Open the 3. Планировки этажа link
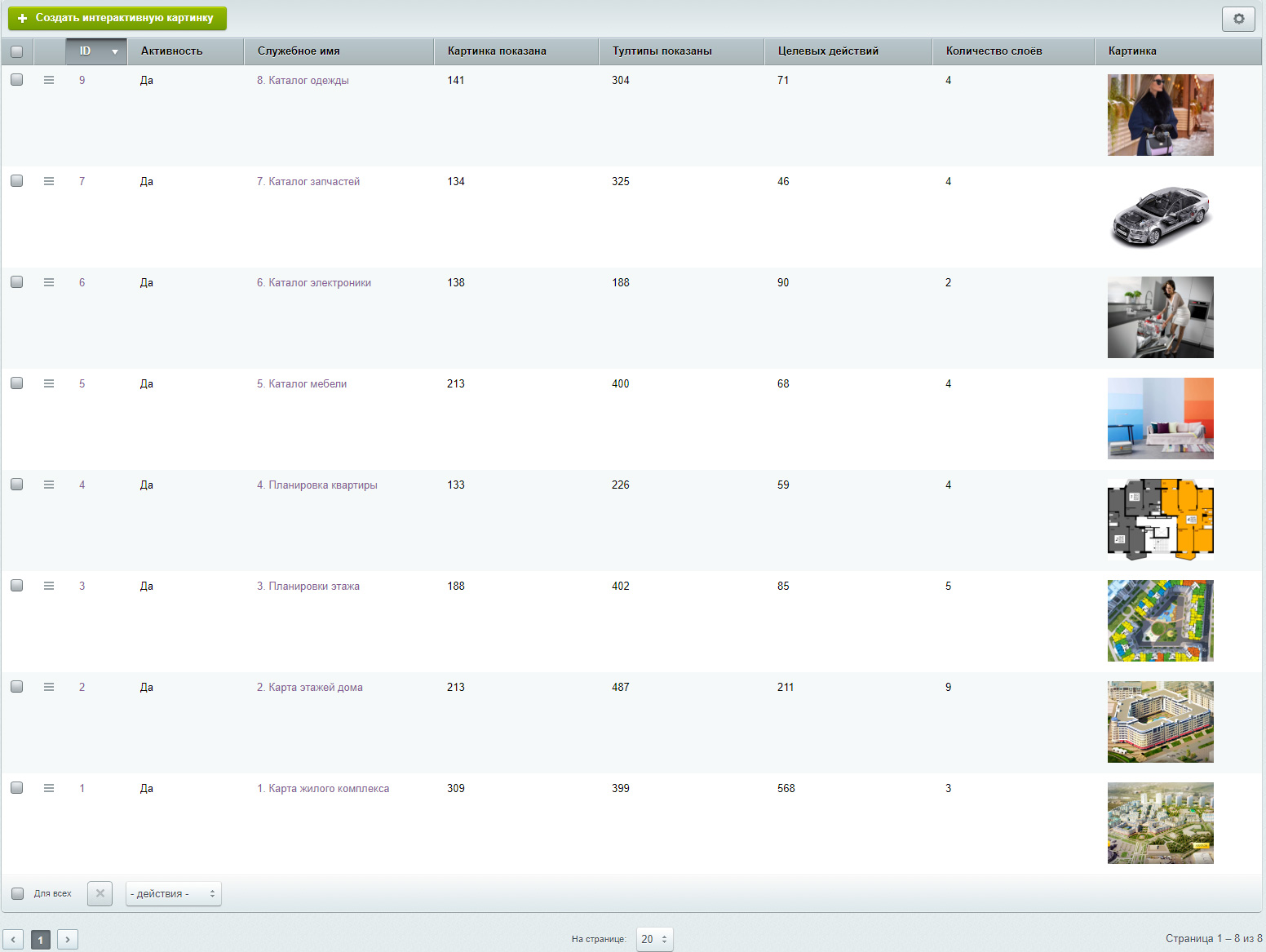This screenshot has width=1266, height=952. coord(308,586)
